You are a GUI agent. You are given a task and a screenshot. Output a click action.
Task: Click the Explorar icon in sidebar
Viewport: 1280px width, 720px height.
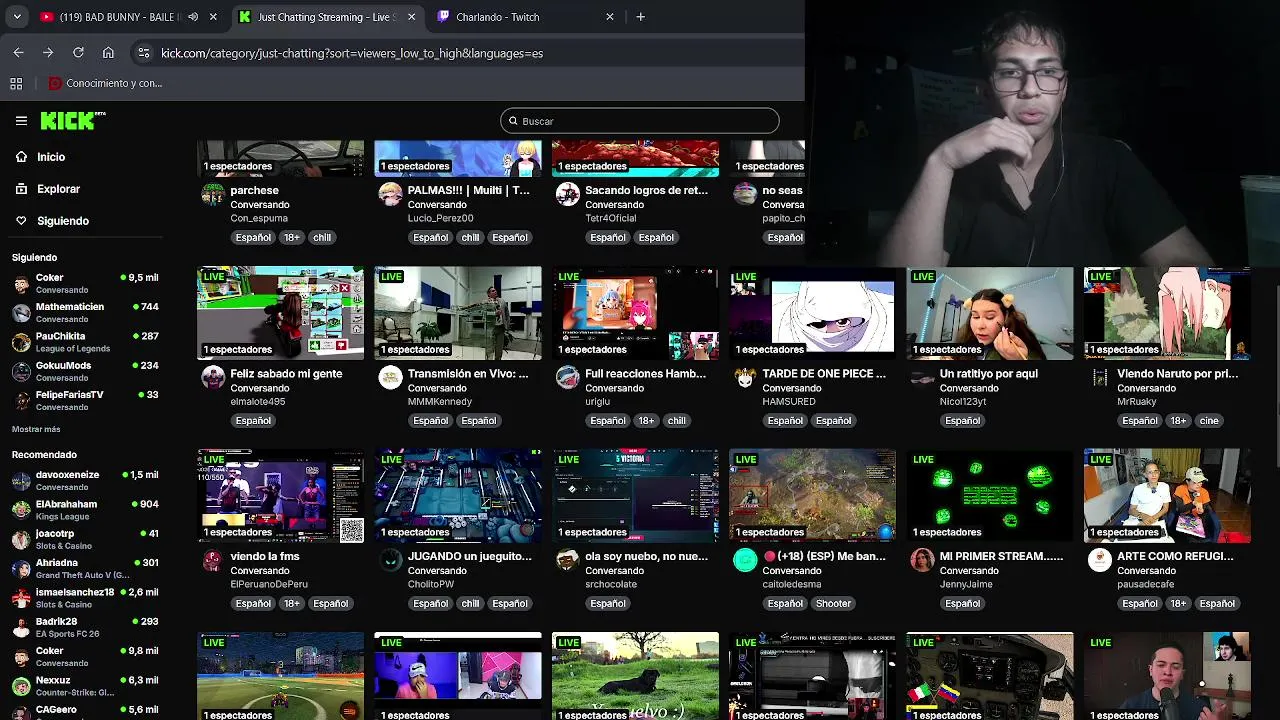tap(21, 189)
